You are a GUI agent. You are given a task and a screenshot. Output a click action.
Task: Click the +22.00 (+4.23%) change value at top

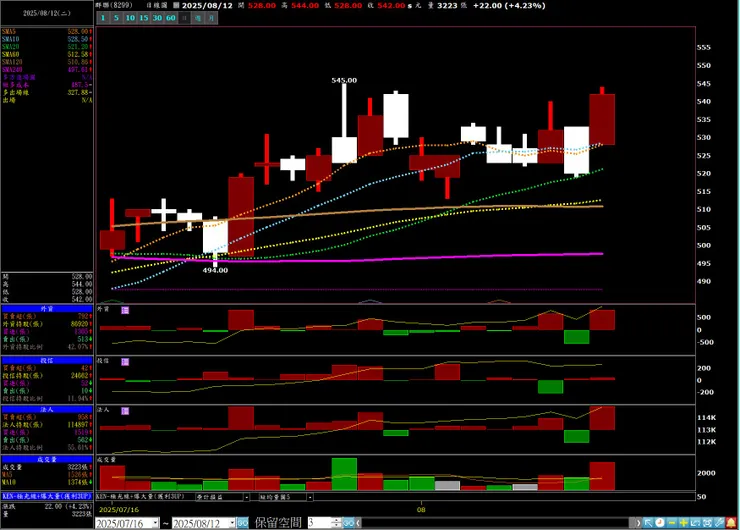click(x=509, y=6)
